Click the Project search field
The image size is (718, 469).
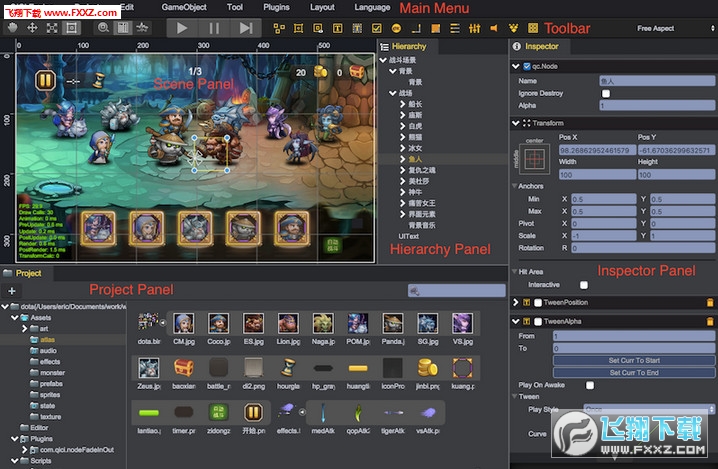(x=457, y=291)
